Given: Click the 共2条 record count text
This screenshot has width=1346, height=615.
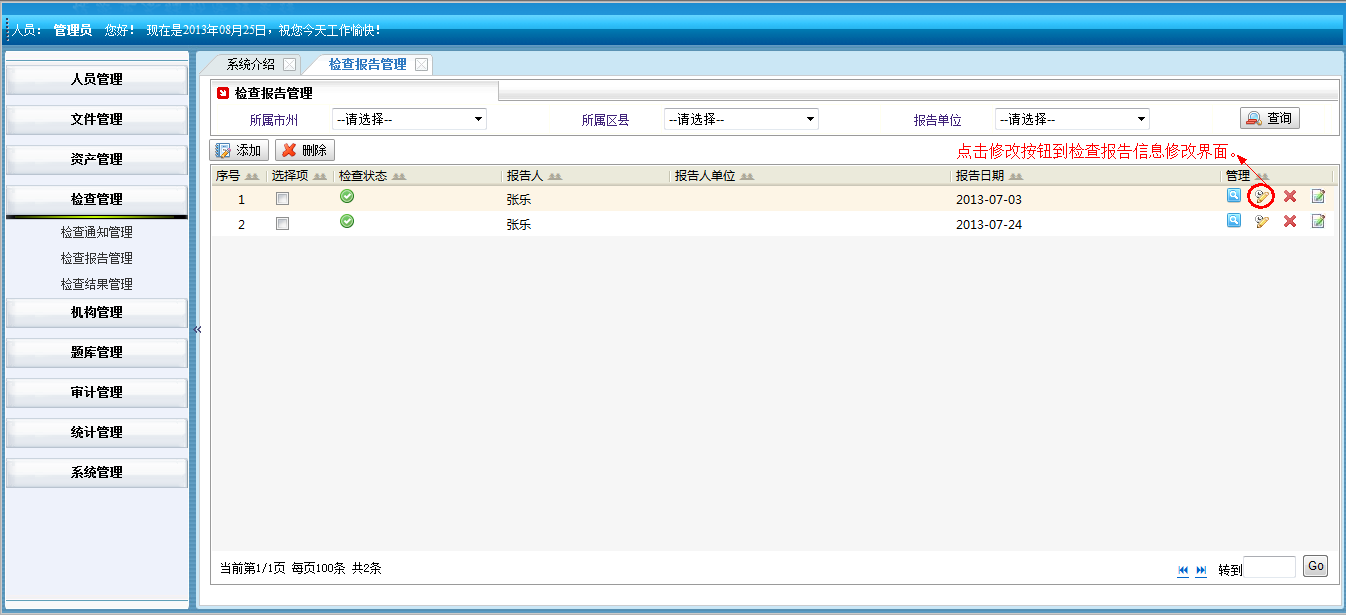Looking at the screenshot, I should click(367, 568).
